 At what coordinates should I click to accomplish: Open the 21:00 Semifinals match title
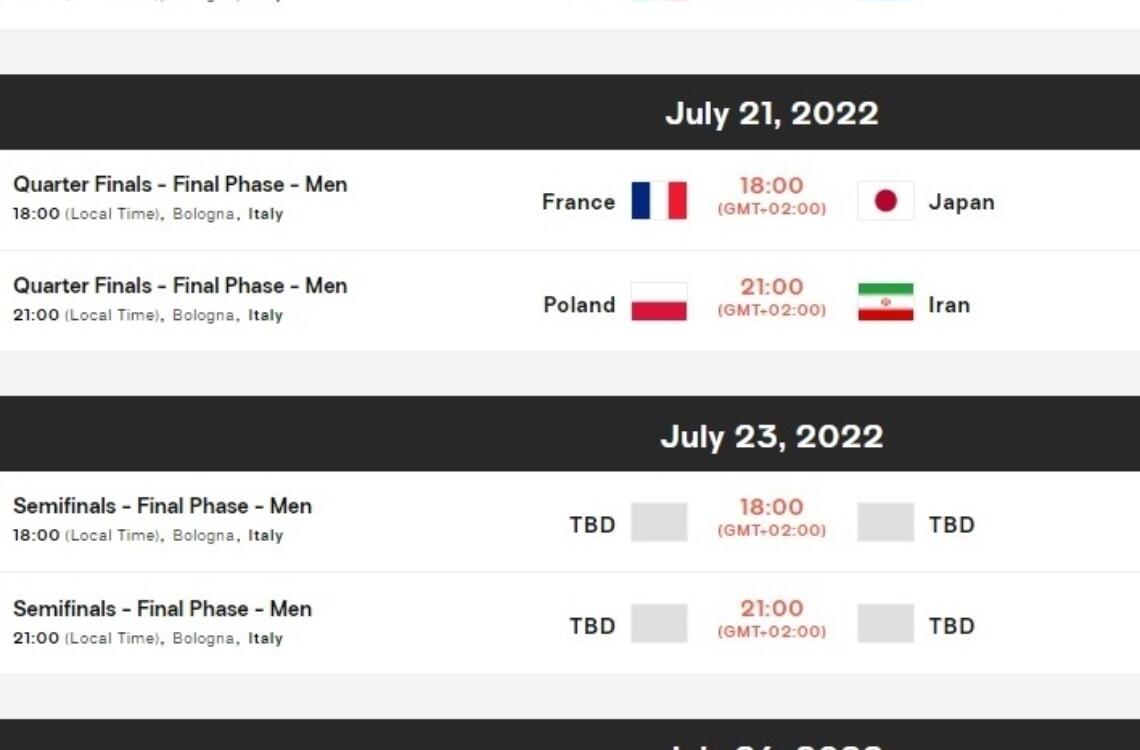[162, 608]
